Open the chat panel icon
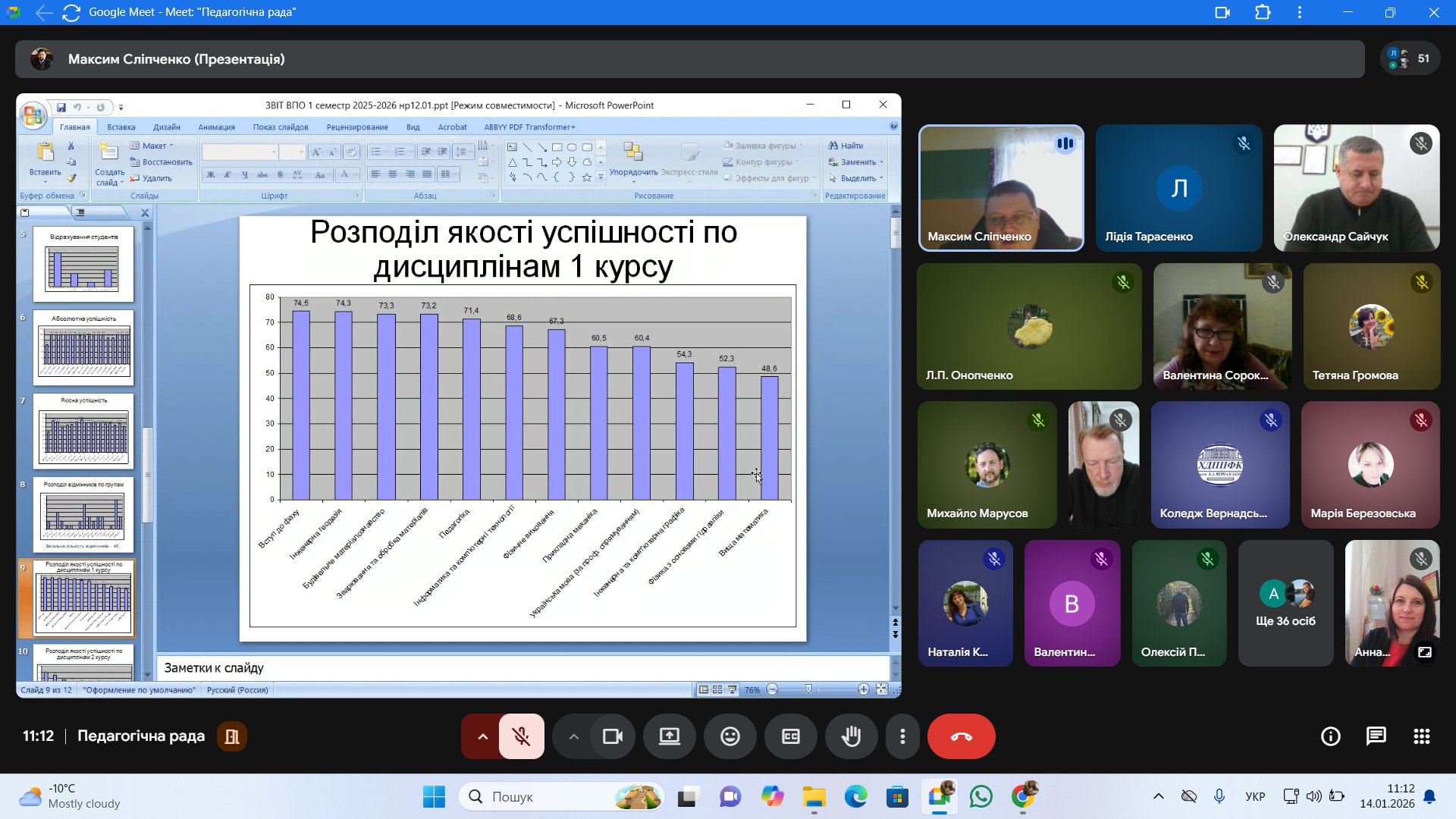 click(1376, 736)
